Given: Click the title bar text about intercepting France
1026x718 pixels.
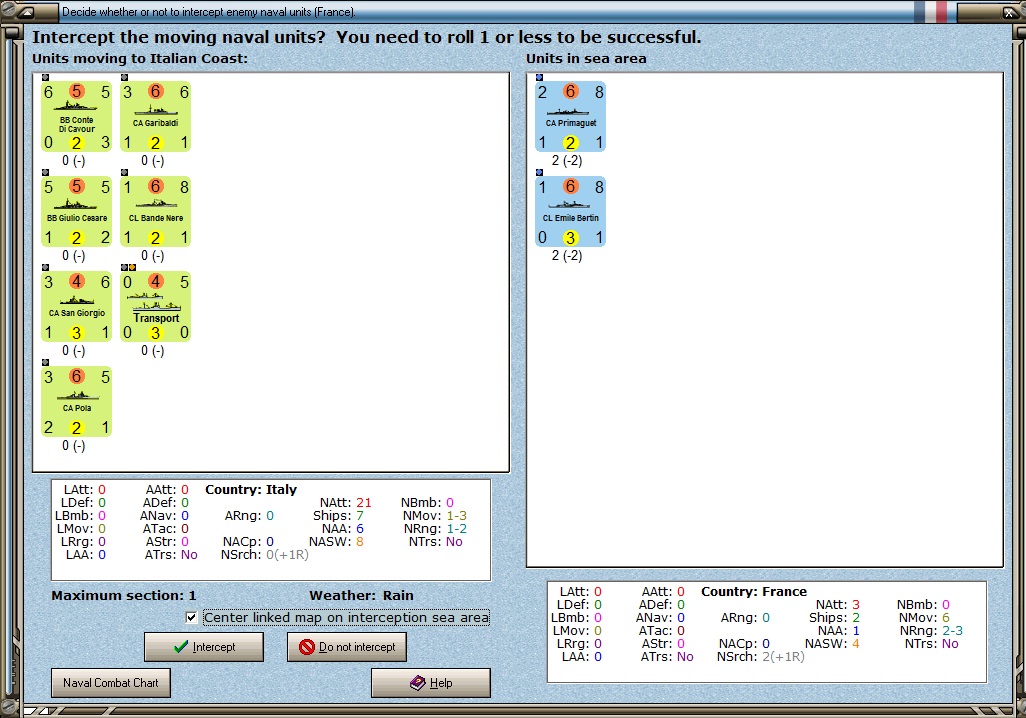Looking at the screenshot, I should 209,12.
